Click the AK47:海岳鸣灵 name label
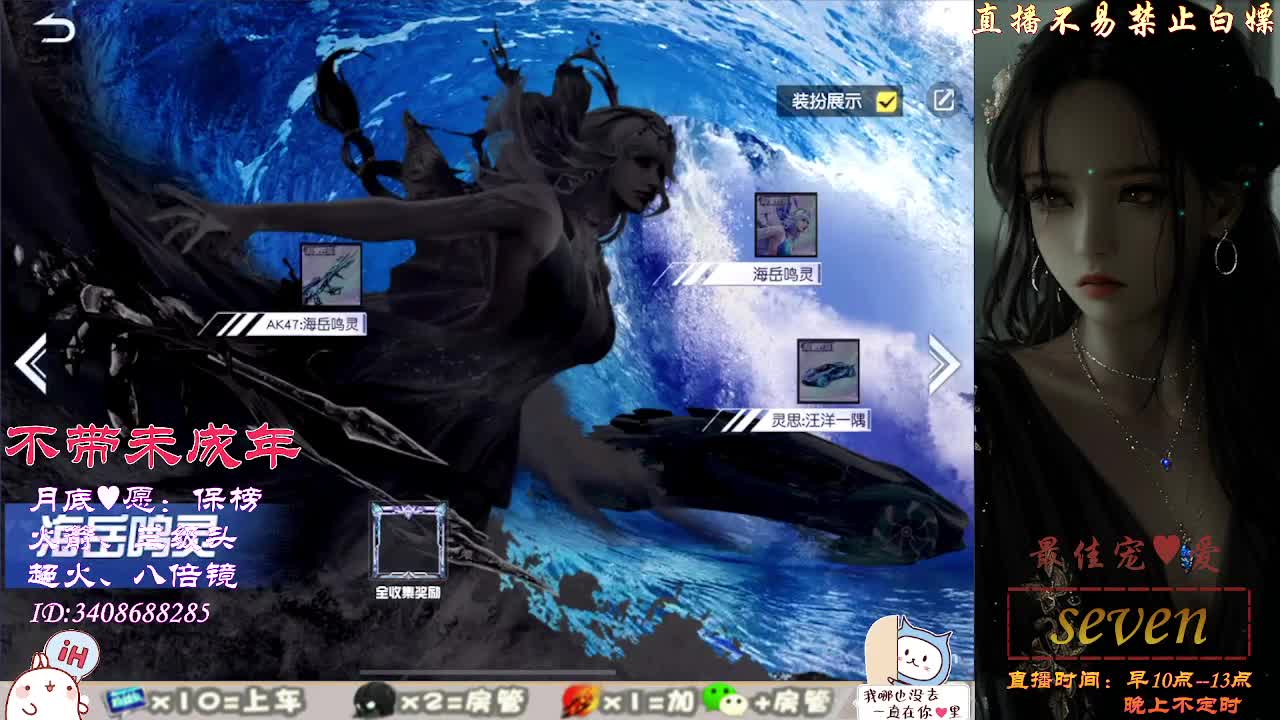Image resolution: width=1280 pixels, height=720 pixels. tap(312, 324)
